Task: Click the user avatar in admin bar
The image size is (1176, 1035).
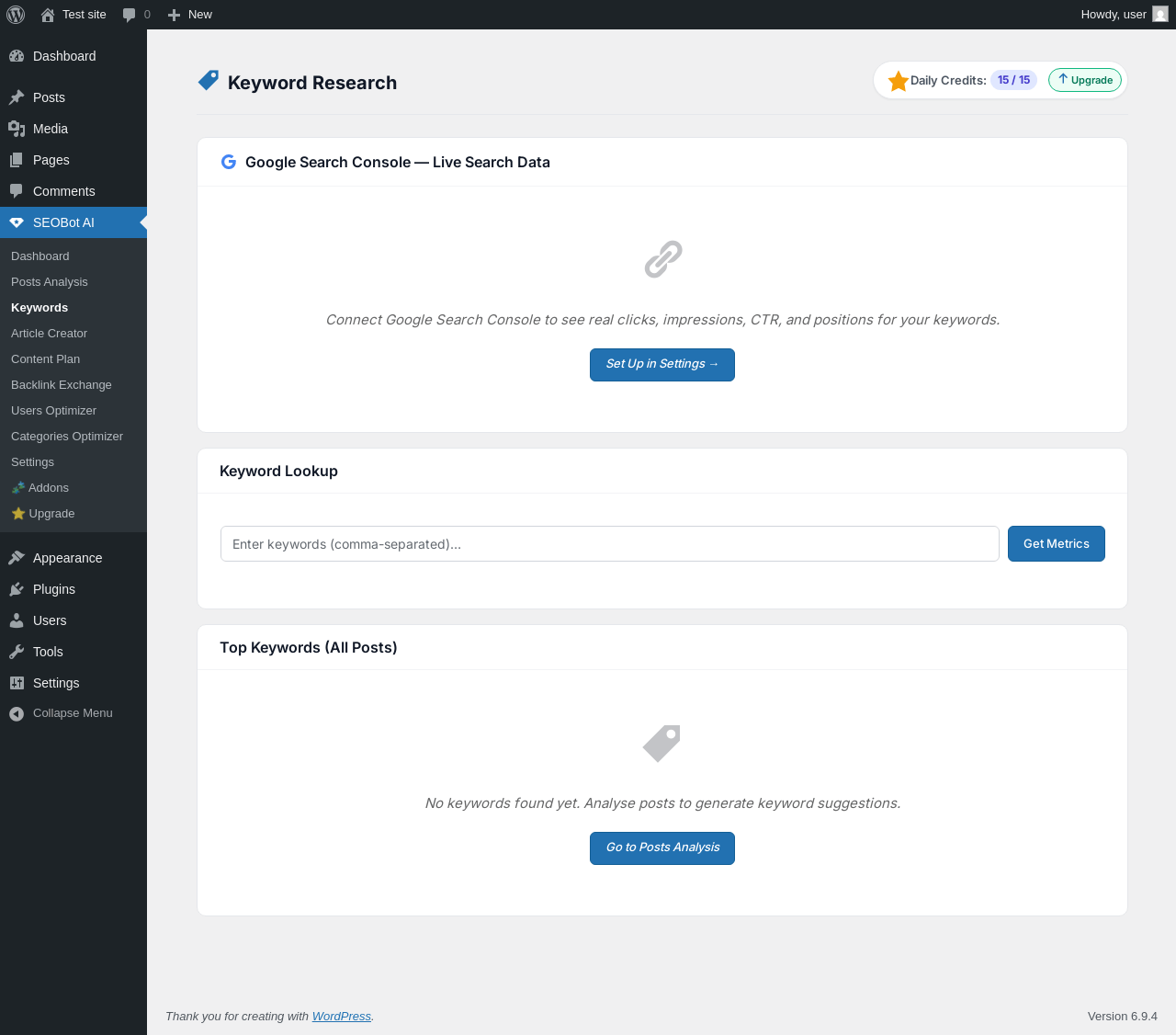Action: click(x=1160, y=15)
